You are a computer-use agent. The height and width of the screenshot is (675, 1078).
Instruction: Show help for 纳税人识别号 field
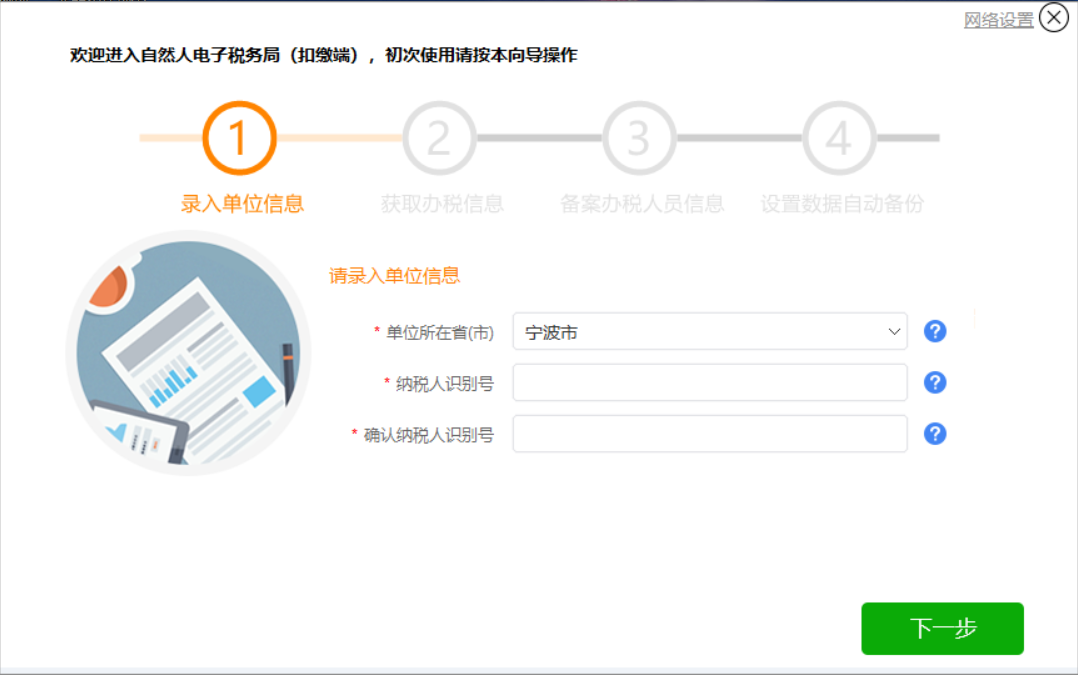coord(935,382)
